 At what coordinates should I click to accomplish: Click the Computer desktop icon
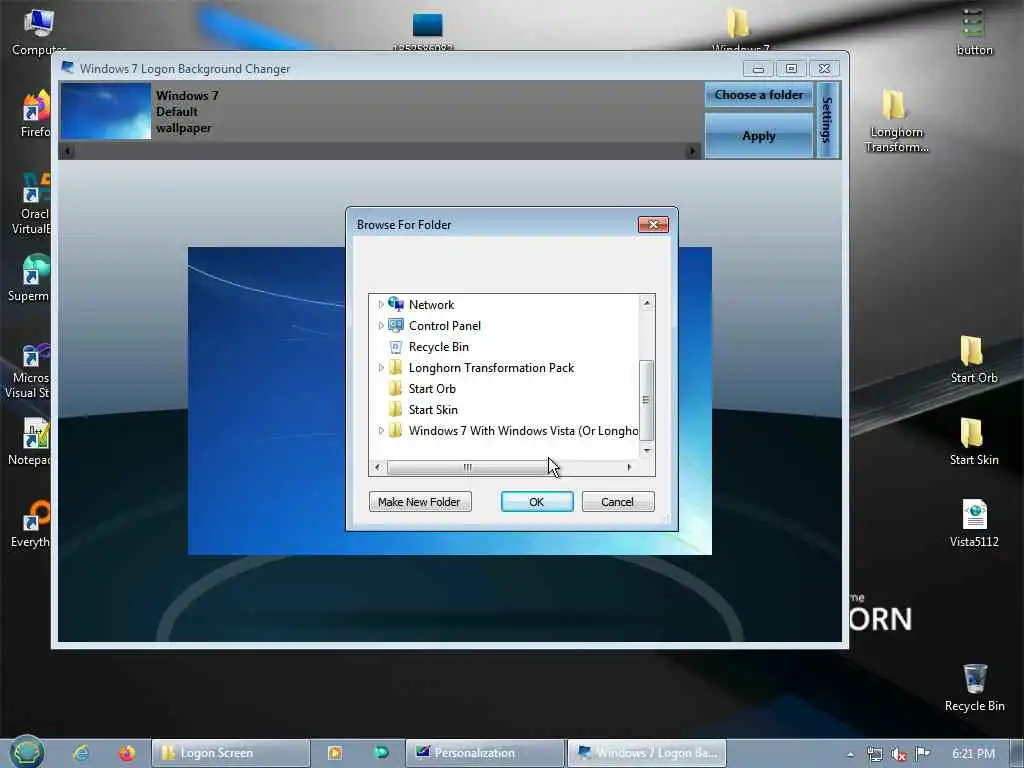coord(38,31)
